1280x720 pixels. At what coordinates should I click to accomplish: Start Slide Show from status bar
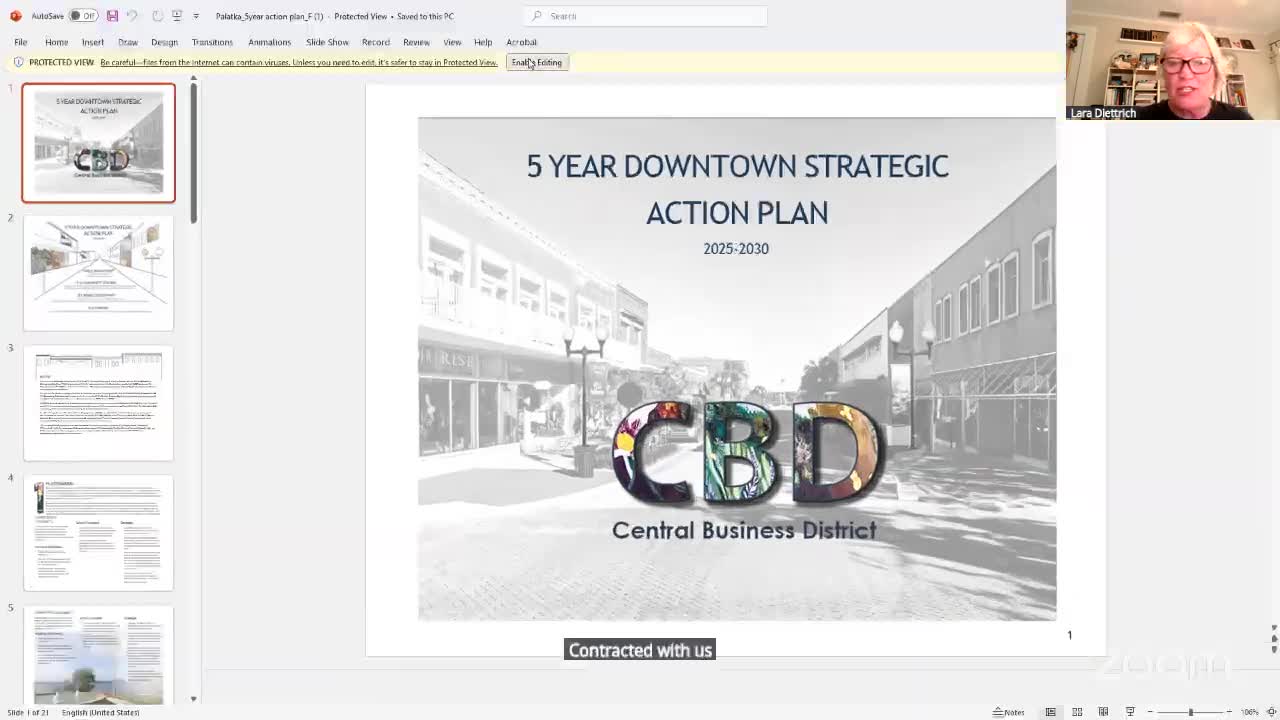pyautogui.click(x=1130, y=712)
